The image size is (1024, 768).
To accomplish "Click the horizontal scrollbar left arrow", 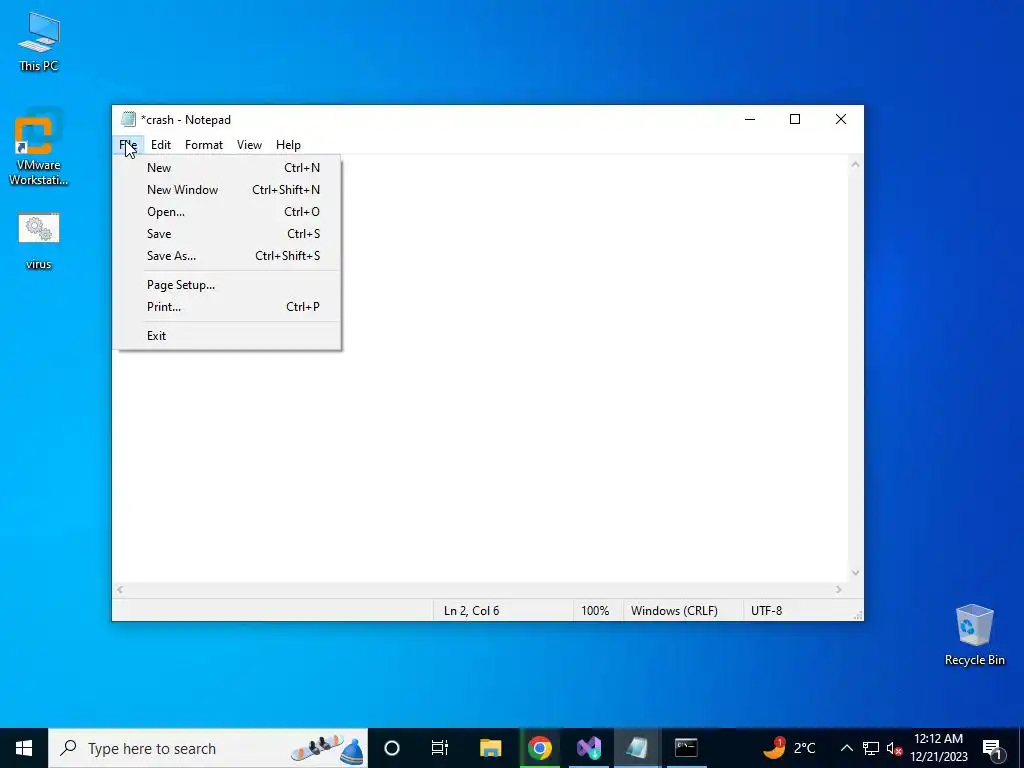I will pos(120,590).
